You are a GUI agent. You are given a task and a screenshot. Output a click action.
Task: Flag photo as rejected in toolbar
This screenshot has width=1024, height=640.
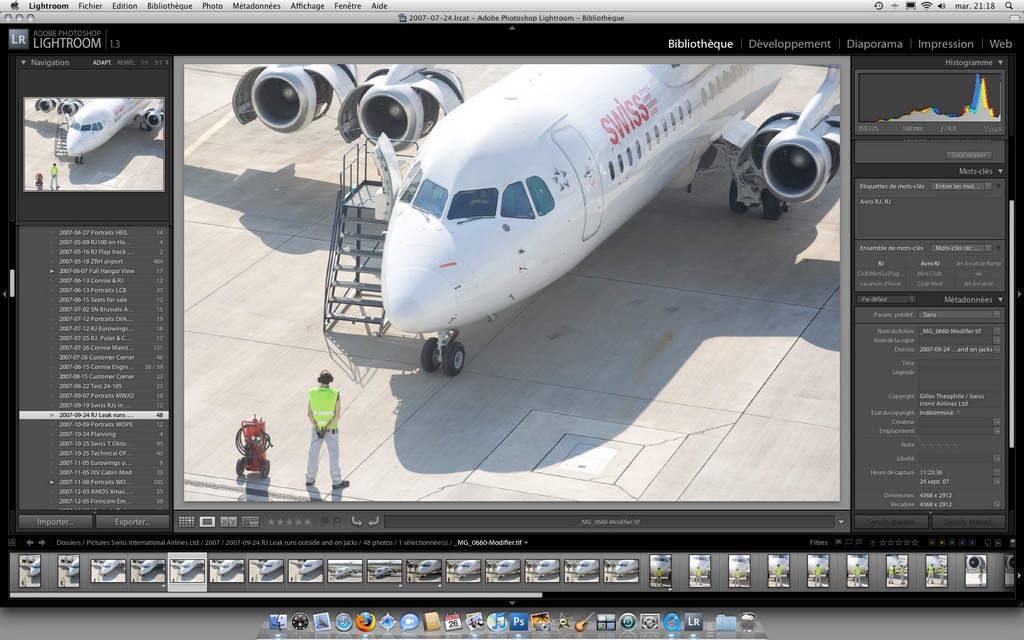[x=338, y=521]
